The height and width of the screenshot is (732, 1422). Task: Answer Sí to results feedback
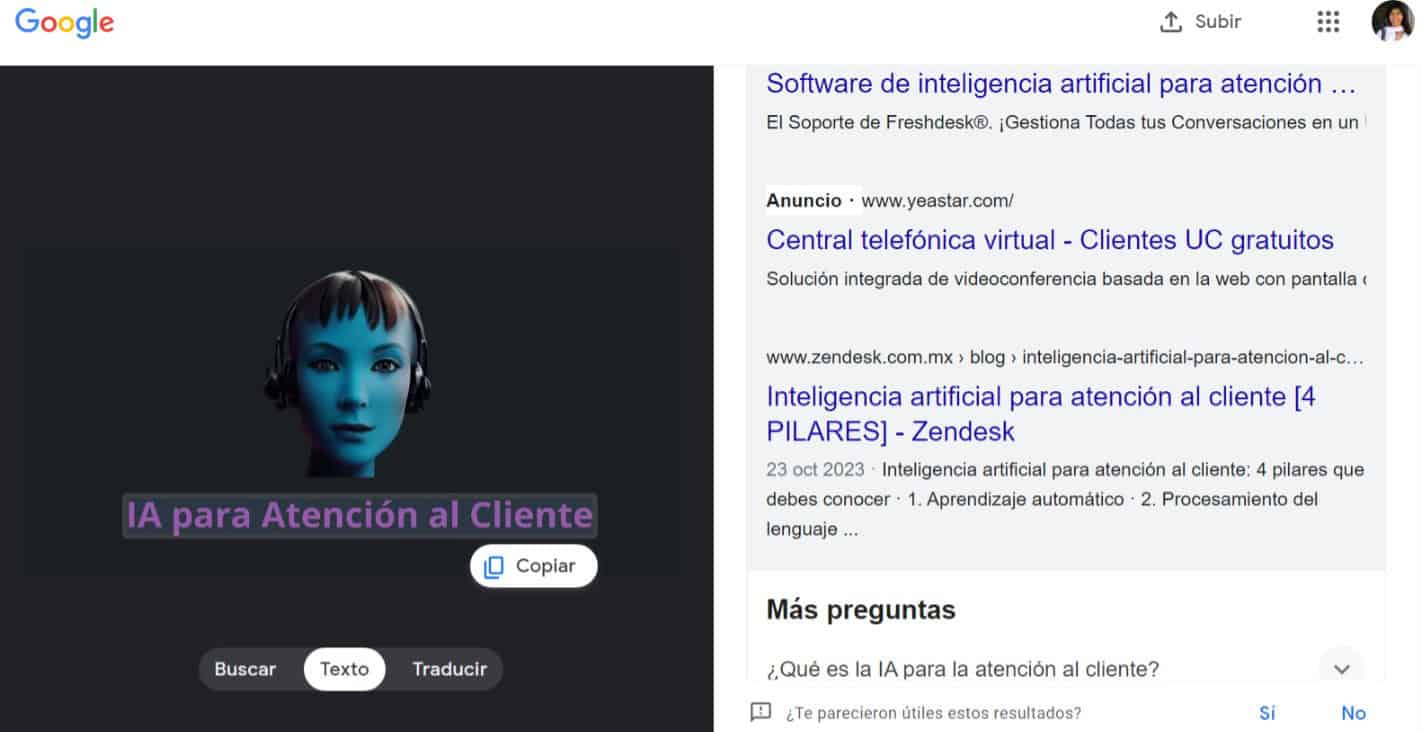tap(1267, 713)
